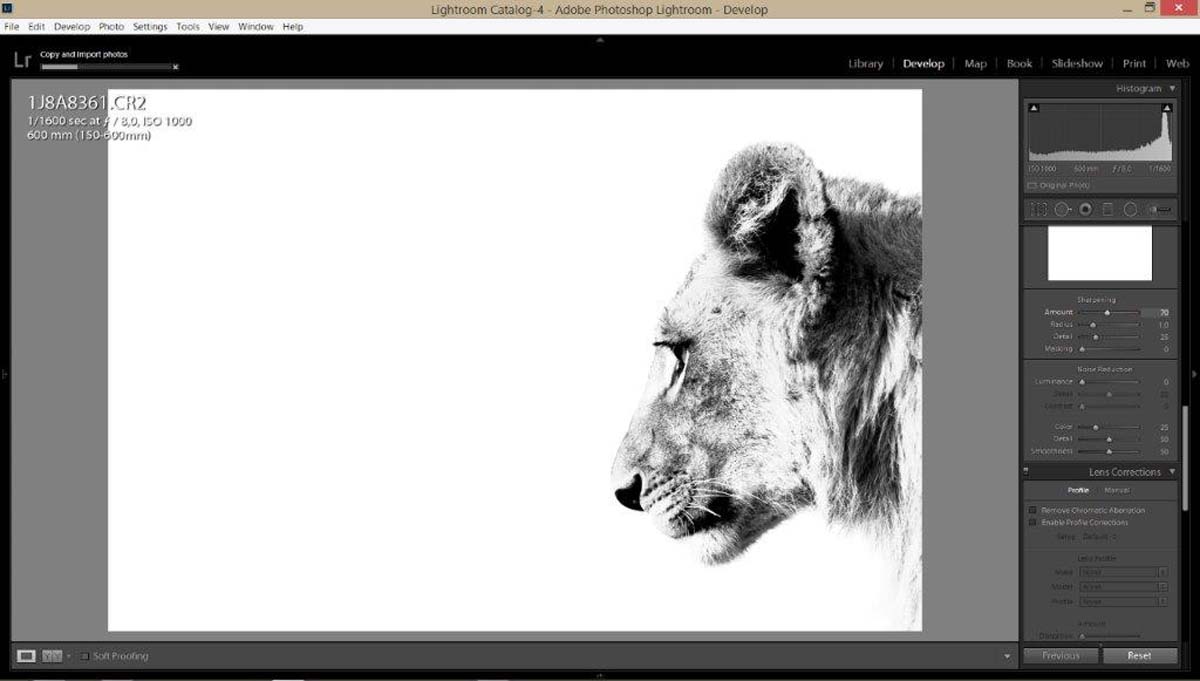Check Enable Profile Corrections
Image resolution: width=1200 pixels, height=681 pixels.
pos(1033,522)
